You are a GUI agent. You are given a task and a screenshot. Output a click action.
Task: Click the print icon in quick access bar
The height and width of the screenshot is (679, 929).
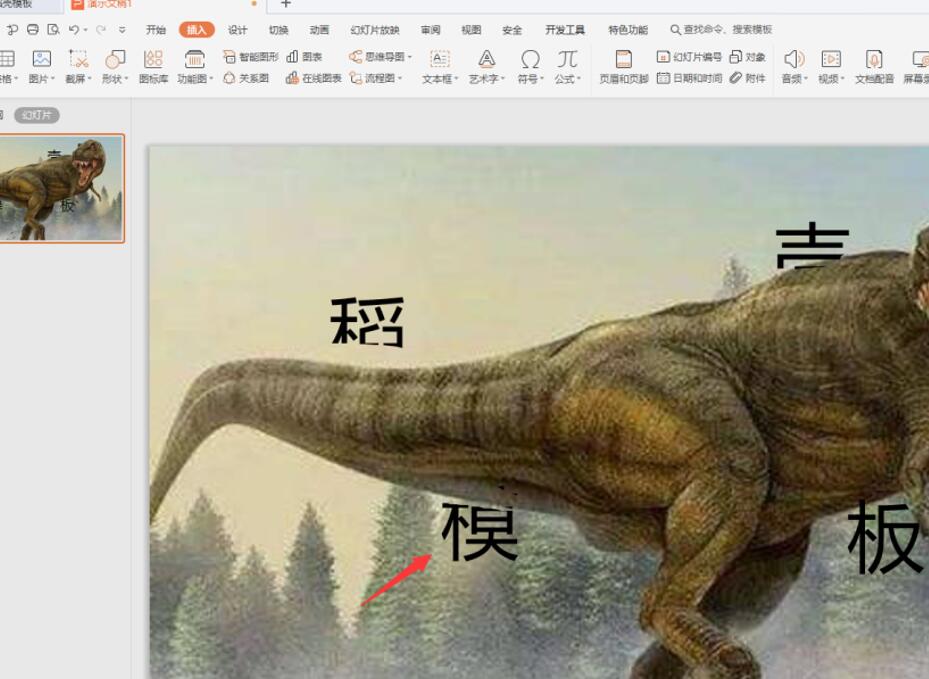click(x=33, y=29)
